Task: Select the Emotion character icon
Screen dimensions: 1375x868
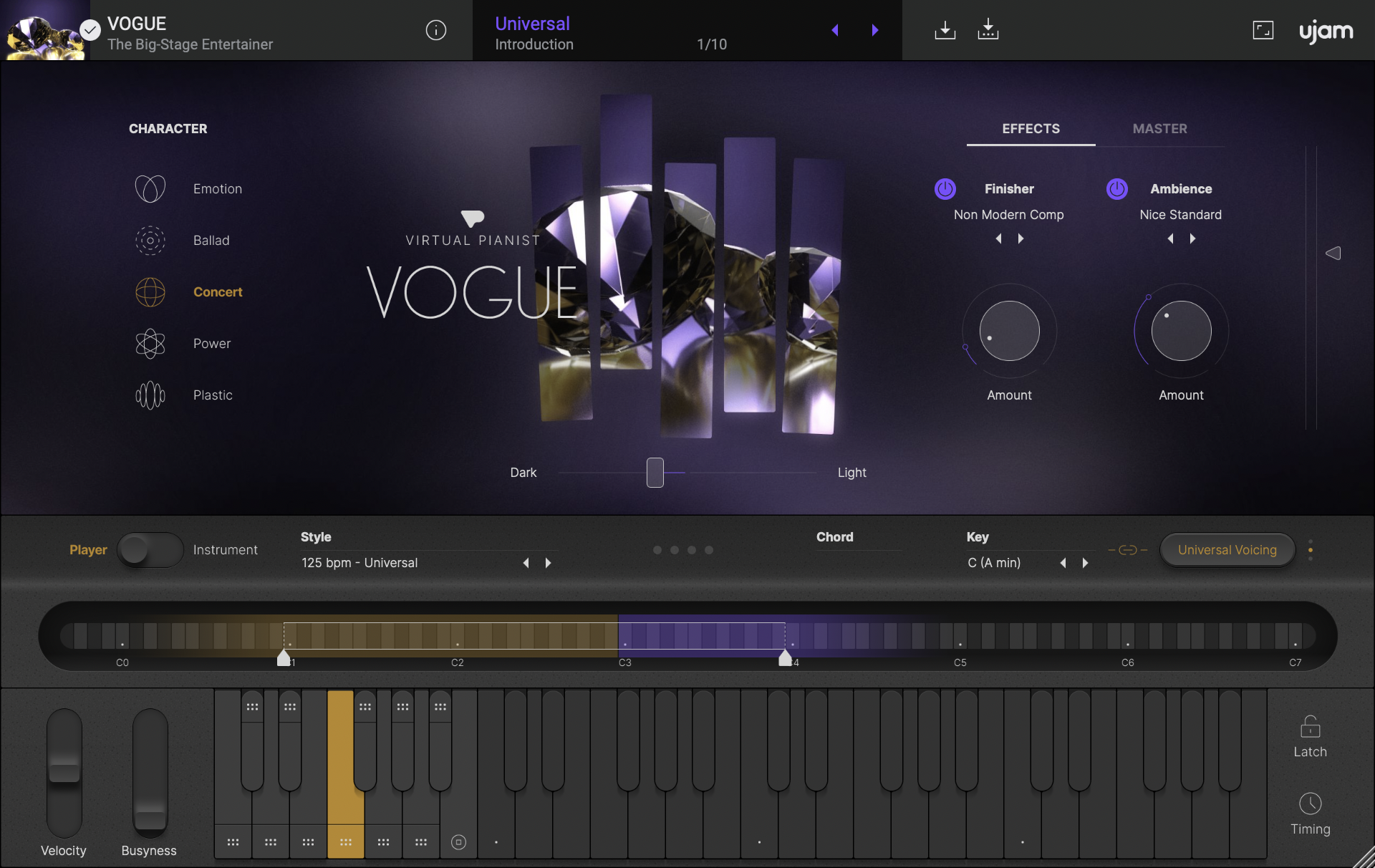Action: (x=150, y=188)
